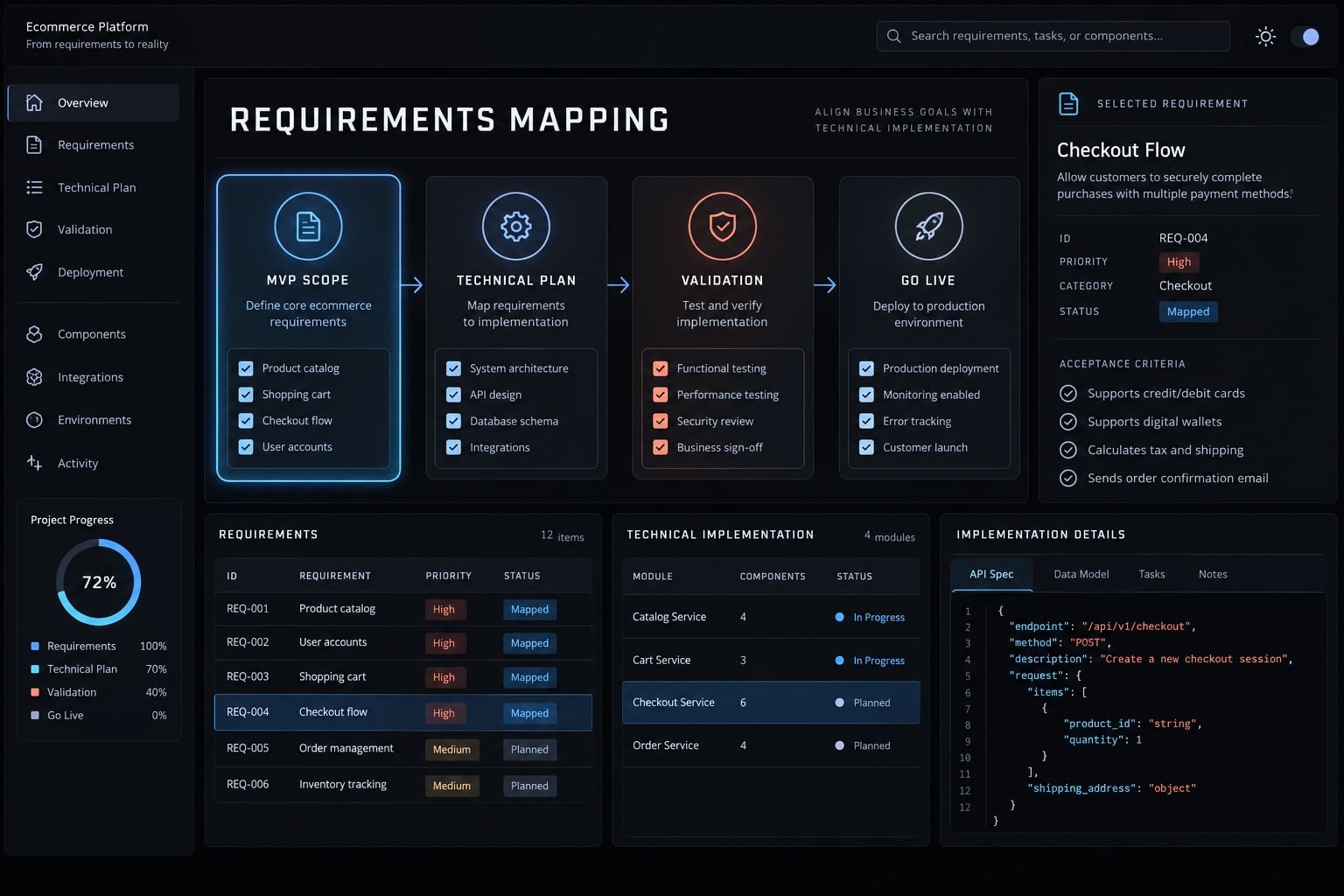Viewport: 1344px width, 896px height.
Task: Select the REQ-001 Product catalog row
Action: click(403, 609)
